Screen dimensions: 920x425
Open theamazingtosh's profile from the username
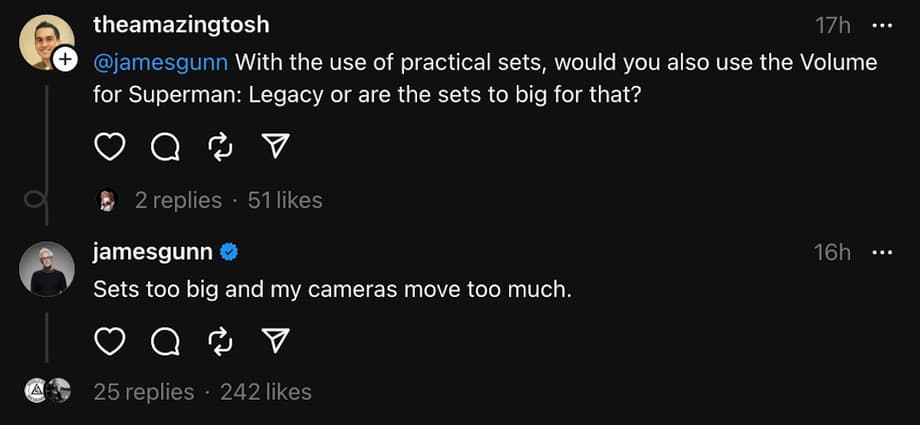coord(180,25)
